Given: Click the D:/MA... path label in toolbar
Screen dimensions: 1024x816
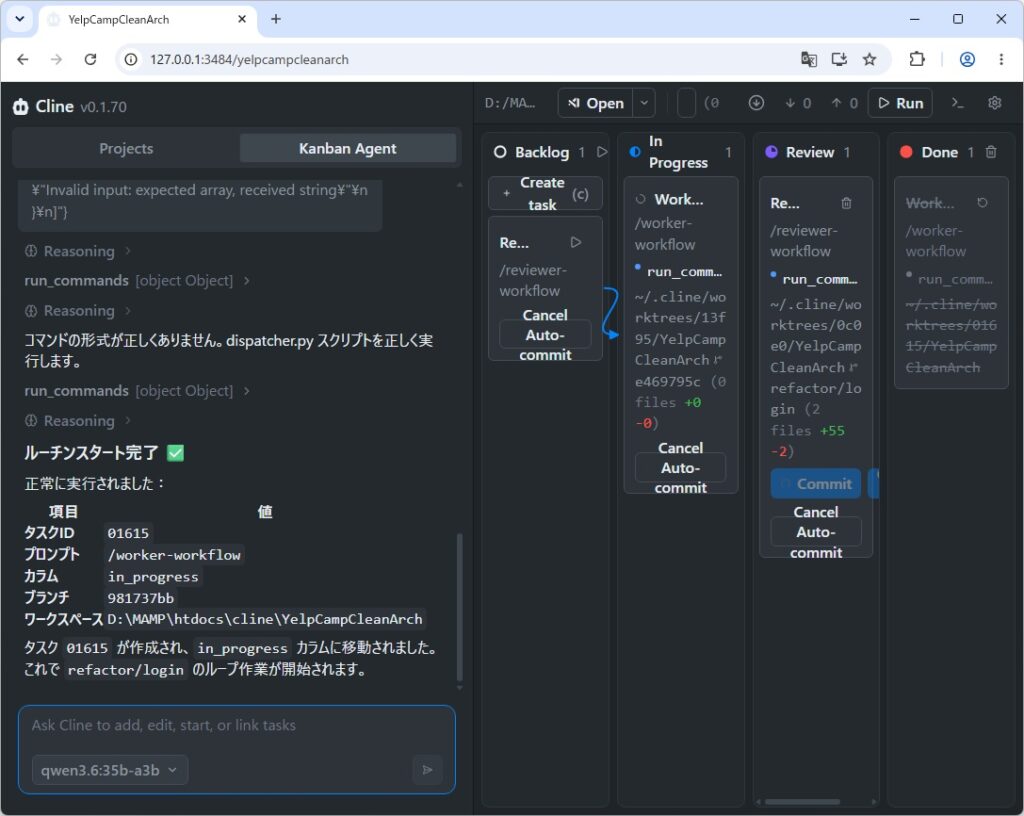Looking at the screenshot, I should pyautogui.click(x=510, y=103).
